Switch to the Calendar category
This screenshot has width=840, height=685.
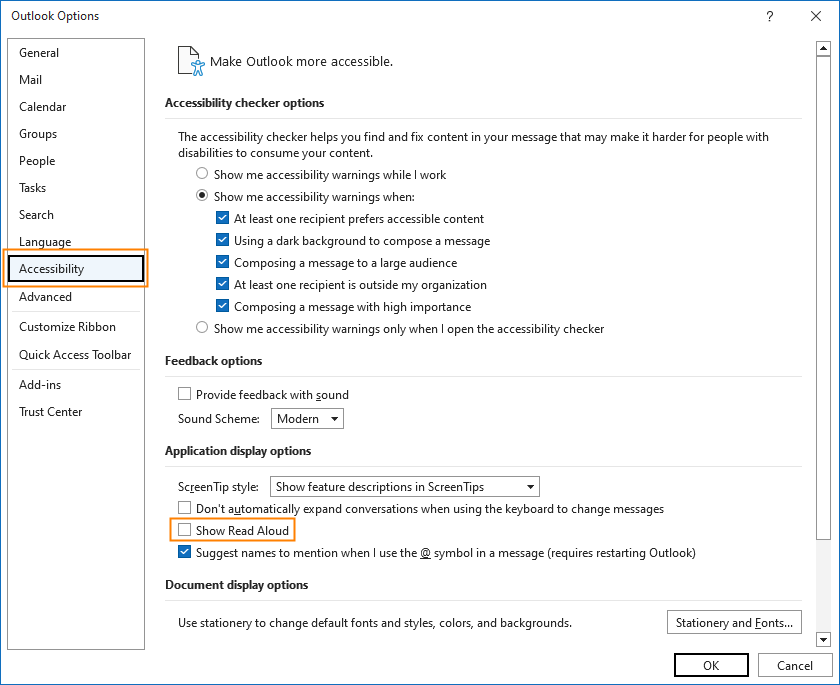(43, 107)
